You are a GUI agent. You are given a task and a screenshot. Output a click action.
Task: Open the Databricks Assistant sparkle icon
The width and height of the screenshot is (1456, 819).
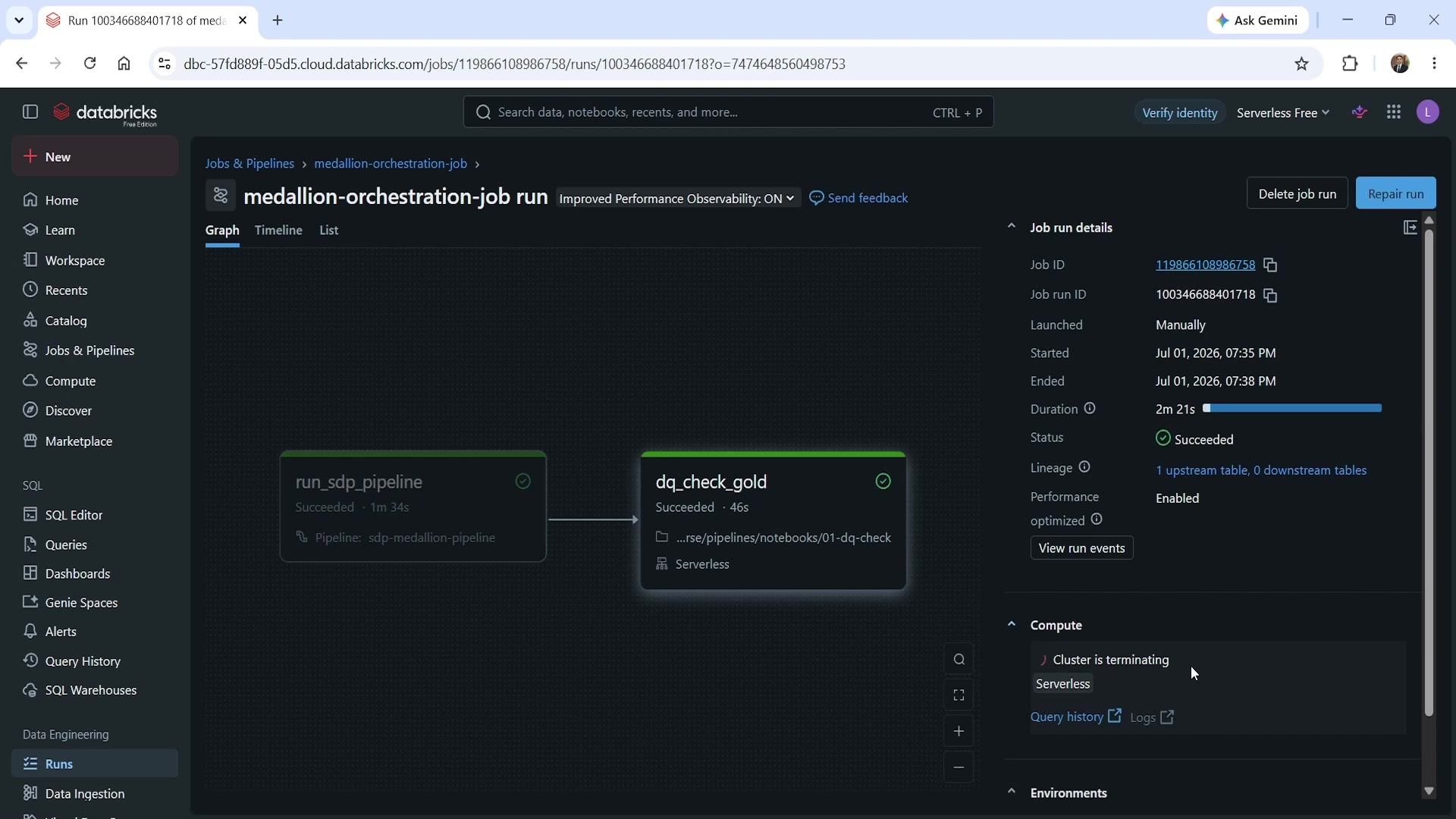click(x=1360, y=112)
